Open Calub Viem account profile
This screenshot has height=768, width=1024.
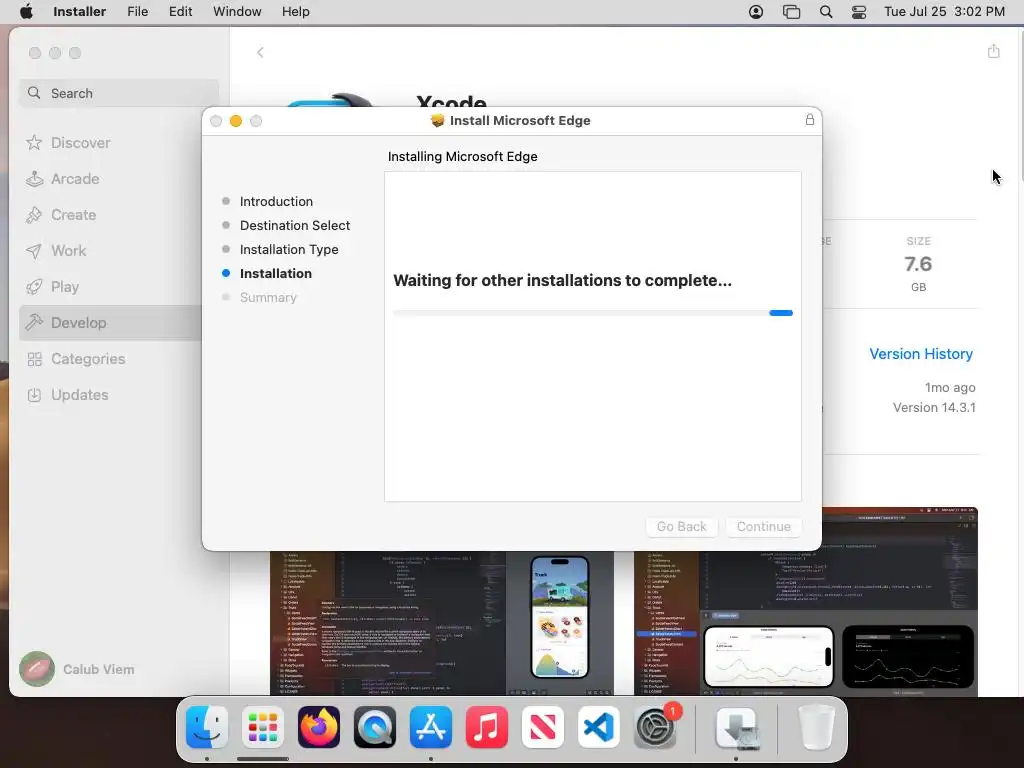coord(77,669)
